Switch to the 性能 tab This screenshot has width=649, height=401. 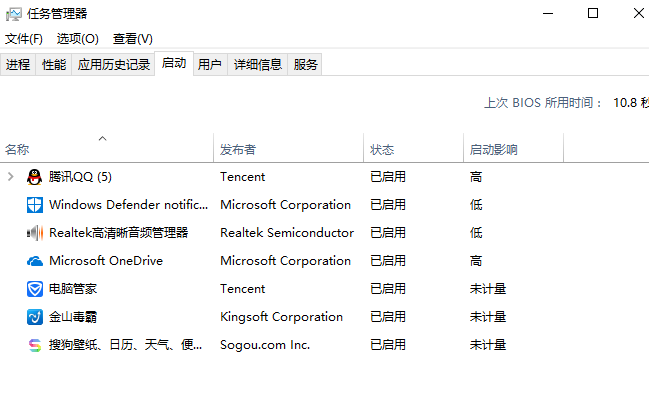click(x=54, y=65)
